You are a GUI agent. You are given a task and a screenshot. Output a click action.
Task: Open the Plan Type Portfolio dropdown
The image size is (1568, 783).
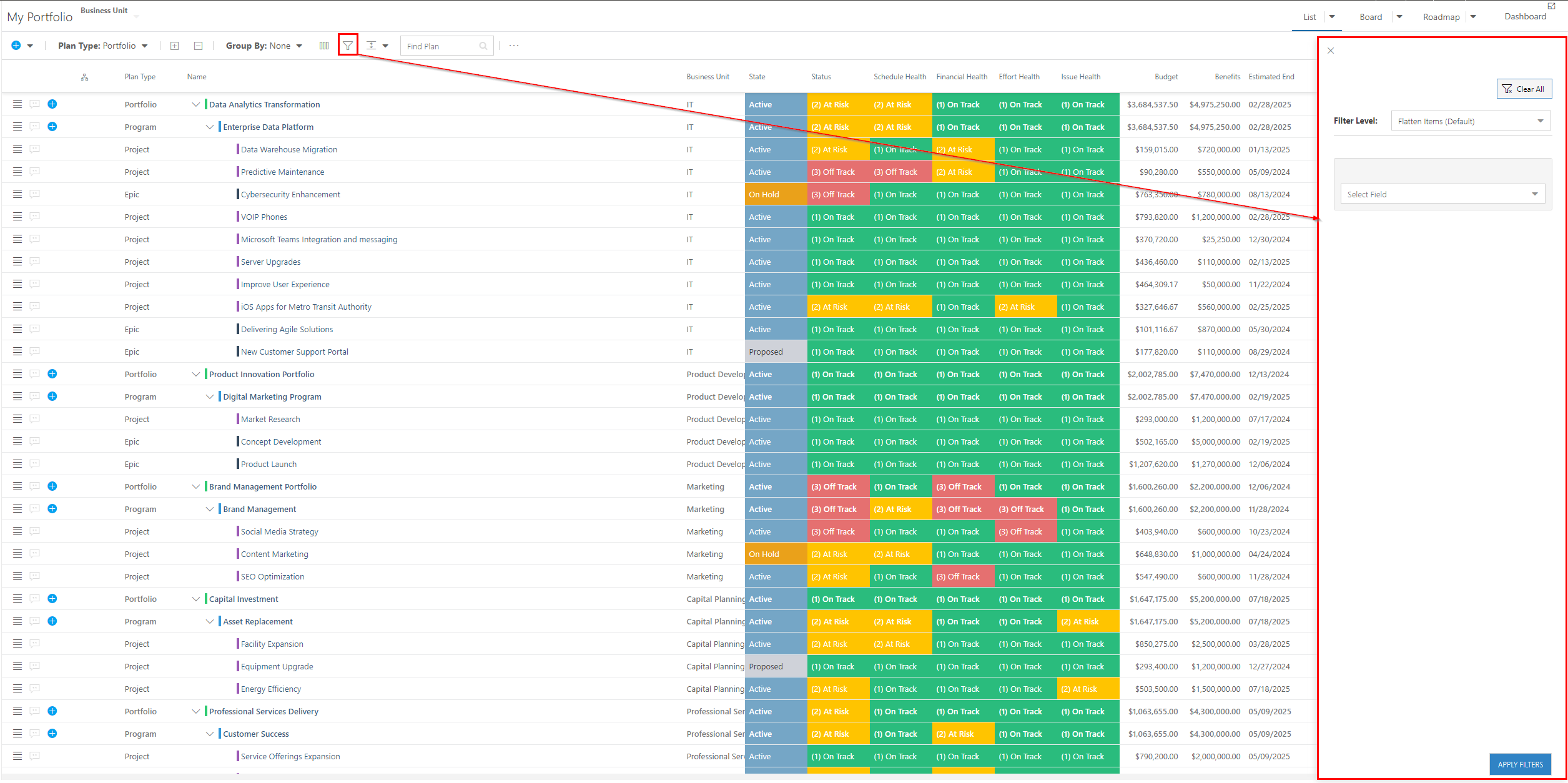(x=103, y=46)
